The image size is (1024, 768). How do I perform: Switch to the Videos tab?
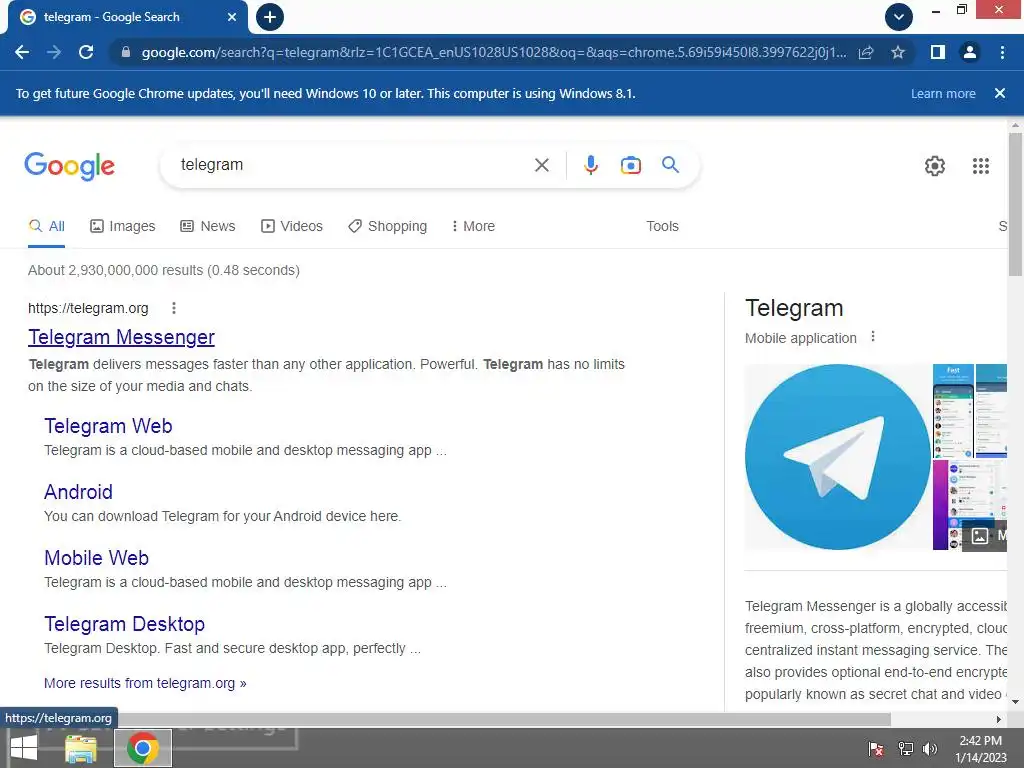coord(292,227)
